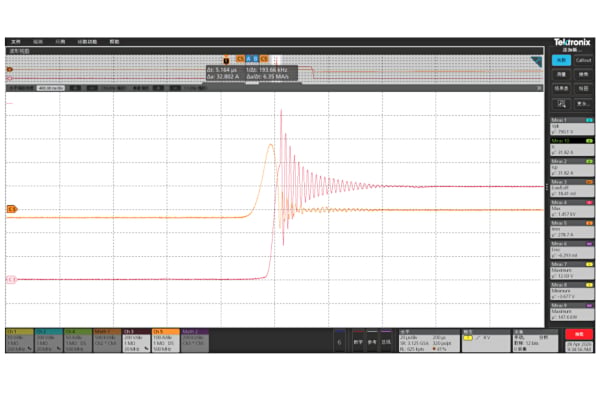
Task: Click the Meas 7 yellow source color tag
Action: coord(589,264)
